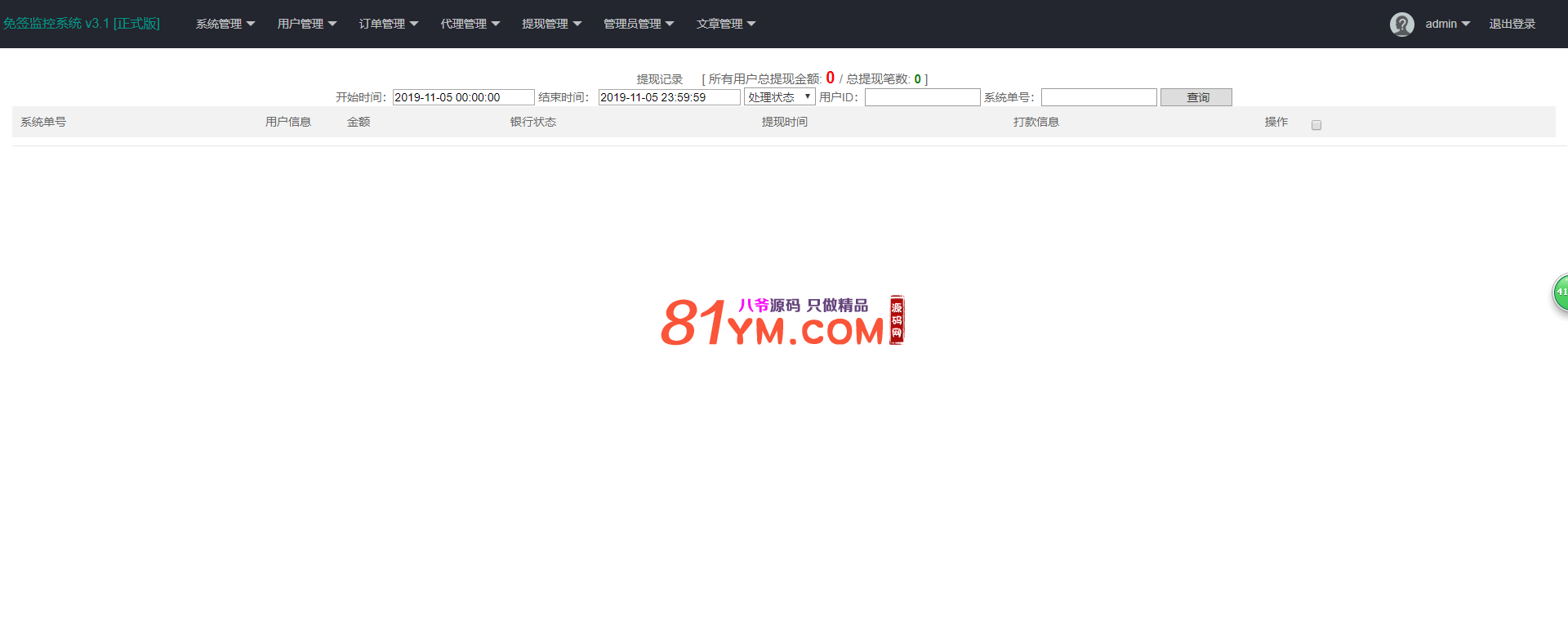Image resolution: width=1568 pixels, height=639 pixels.
Task: Expand the admin account dropdown
Action: tap(1448, 24)
